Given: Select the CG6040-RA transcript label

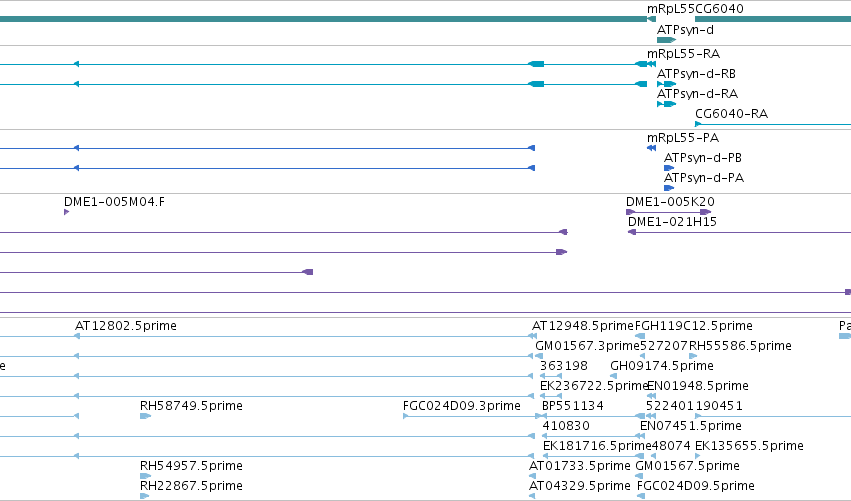Looking at the screenshot, I should [732, 114].
